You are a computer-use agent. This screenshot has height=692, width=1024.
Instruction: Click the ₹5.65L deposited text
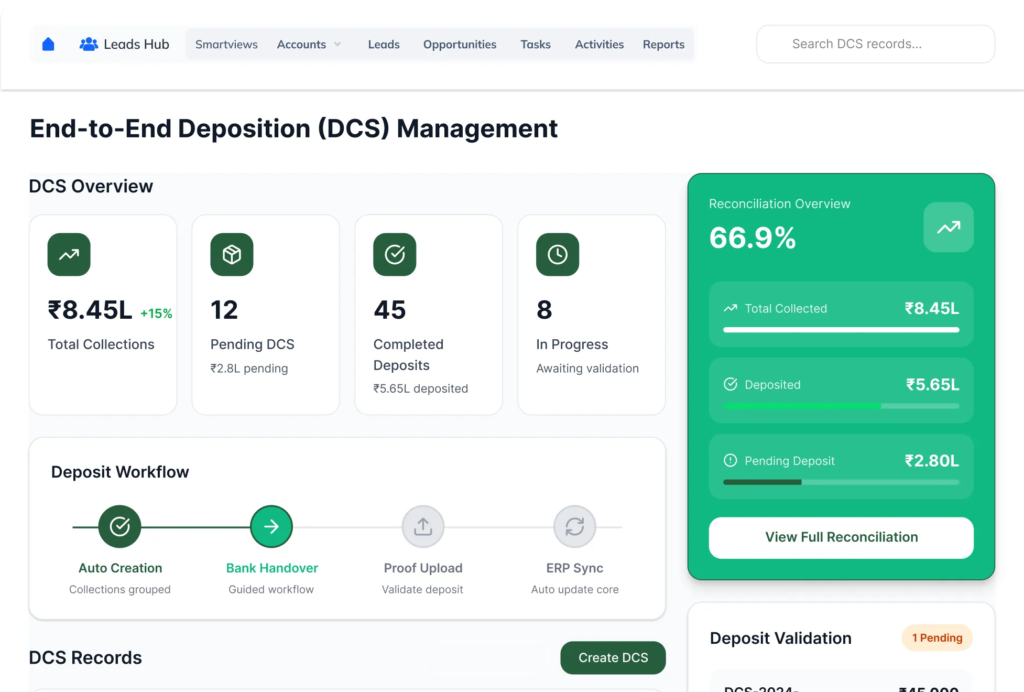421,388
